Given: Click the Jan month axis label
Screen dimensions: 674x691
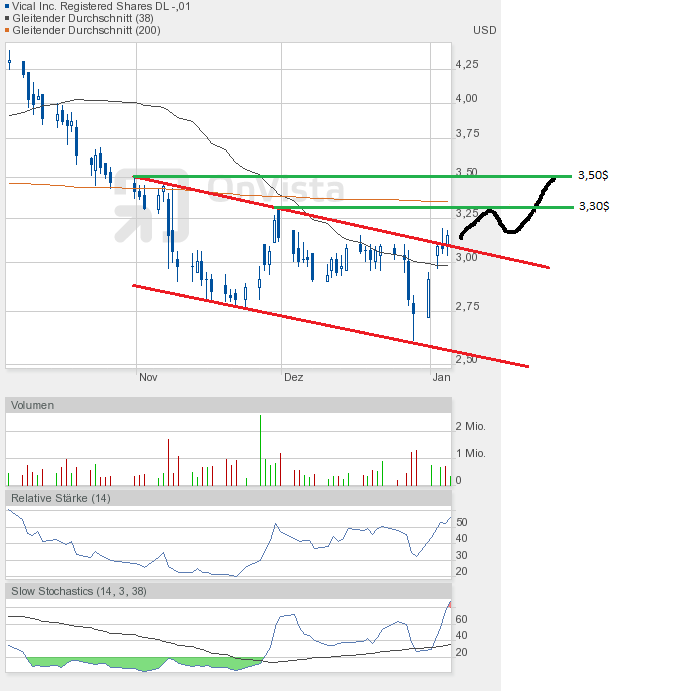Looking at the screenshot, I should click(441, 377).
